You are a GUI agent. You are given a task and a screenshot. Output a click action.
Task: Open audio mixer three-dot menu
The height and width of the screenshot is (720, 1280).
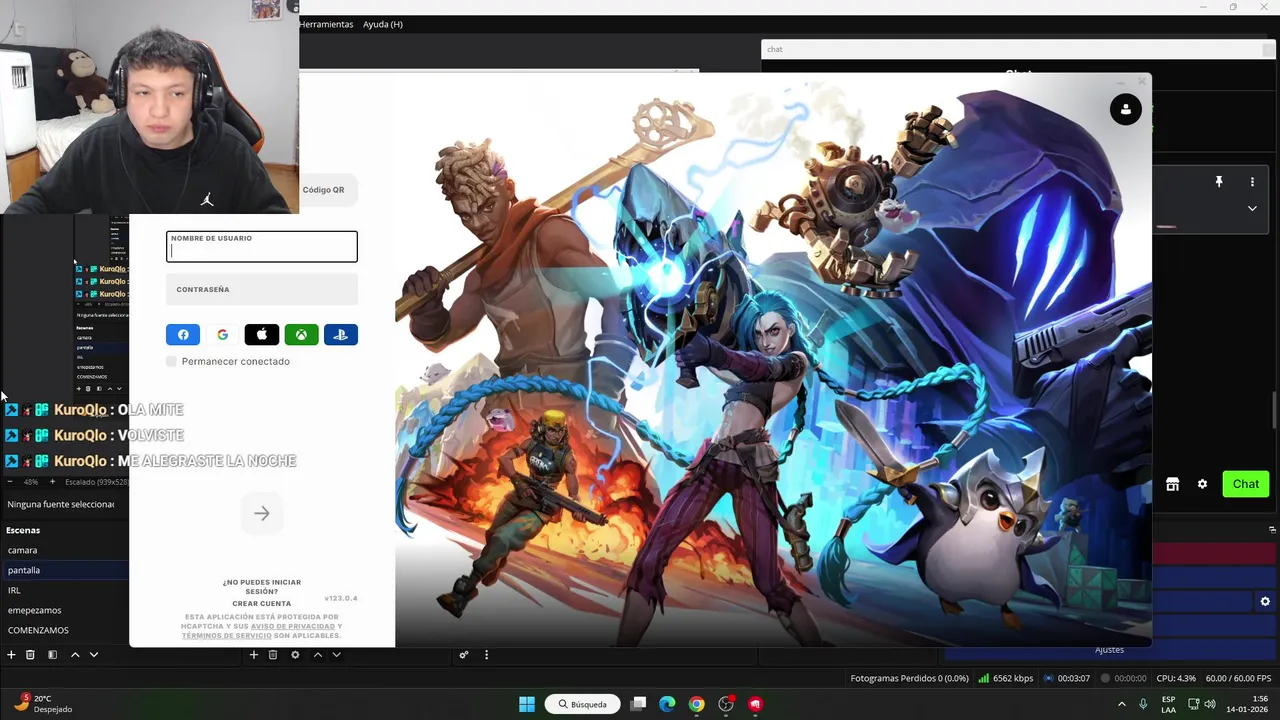487,655
